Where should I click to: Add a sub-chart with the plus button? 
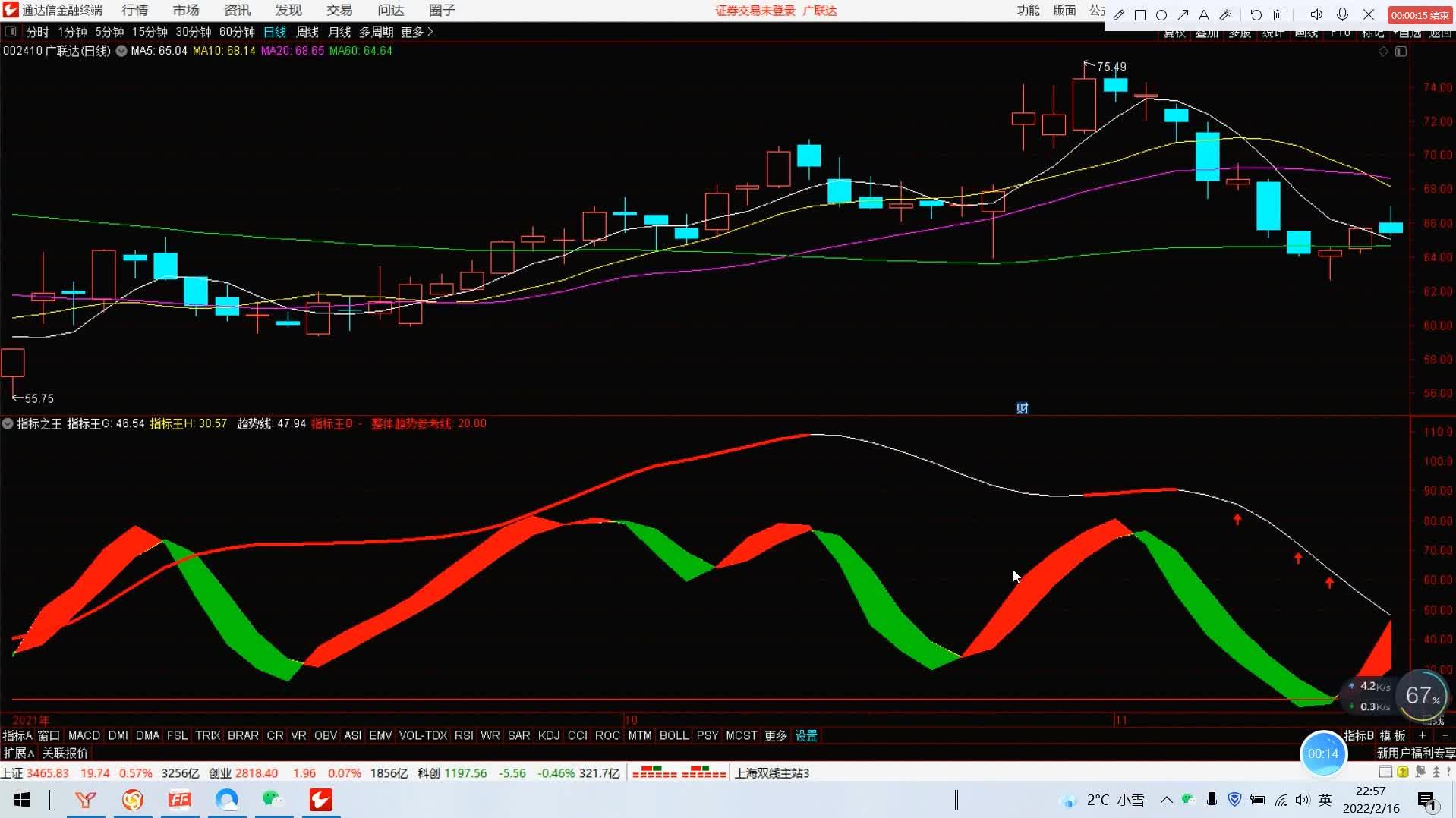click(1422, 735)
